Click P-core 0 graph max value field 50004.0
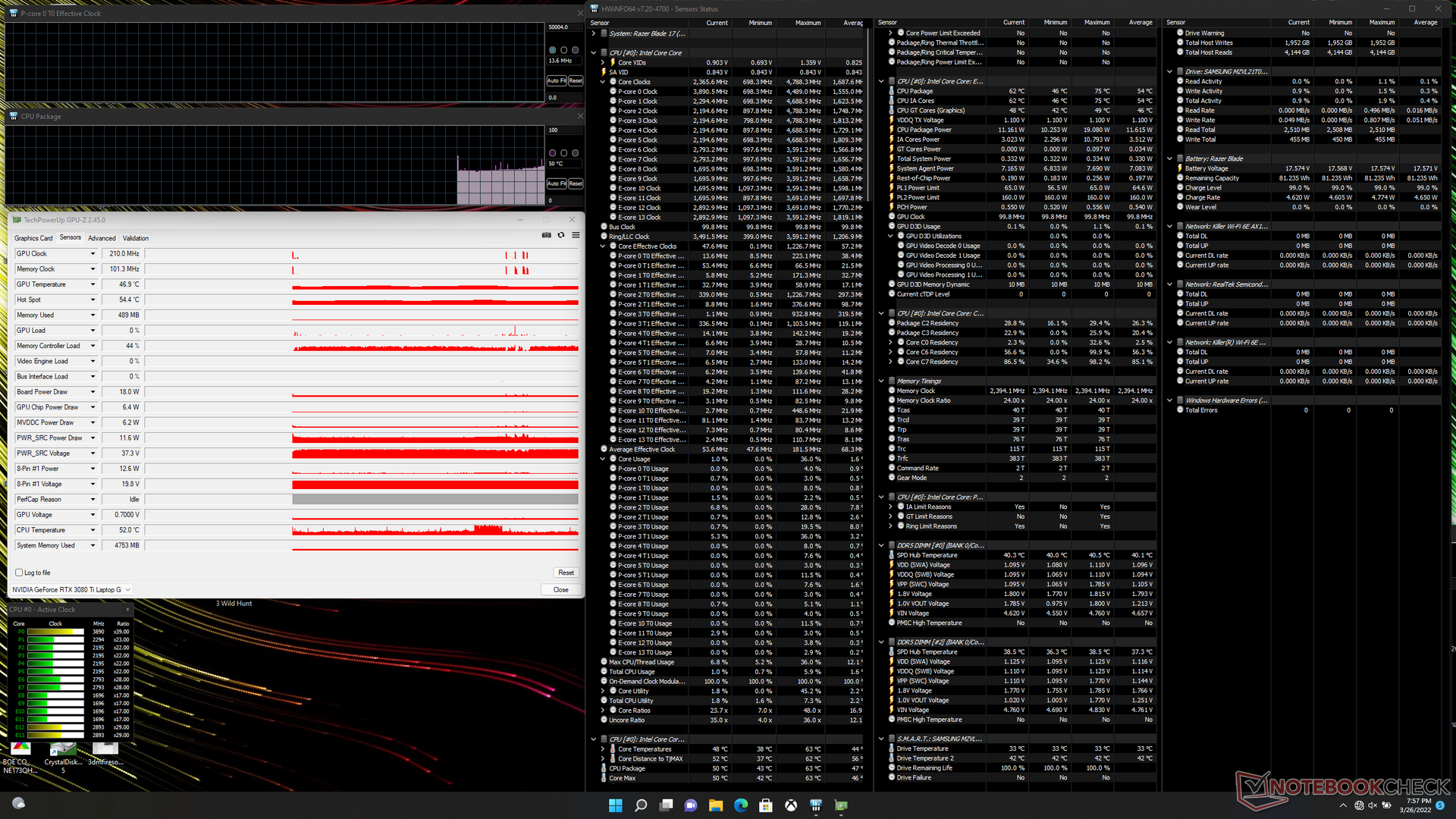 565,27
